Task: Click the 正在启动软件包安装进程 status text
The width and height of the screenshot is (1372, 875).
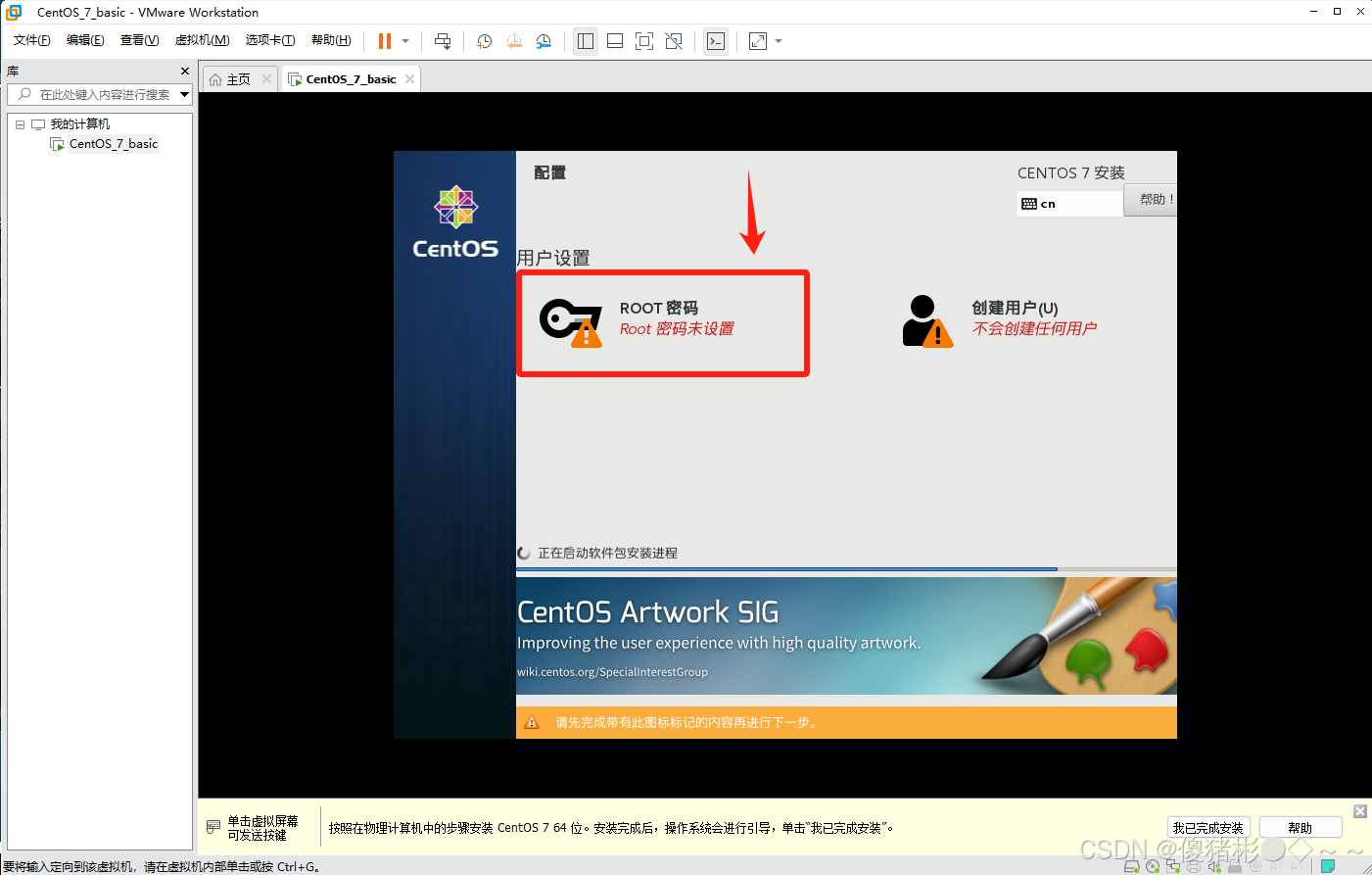Action: 607,553
